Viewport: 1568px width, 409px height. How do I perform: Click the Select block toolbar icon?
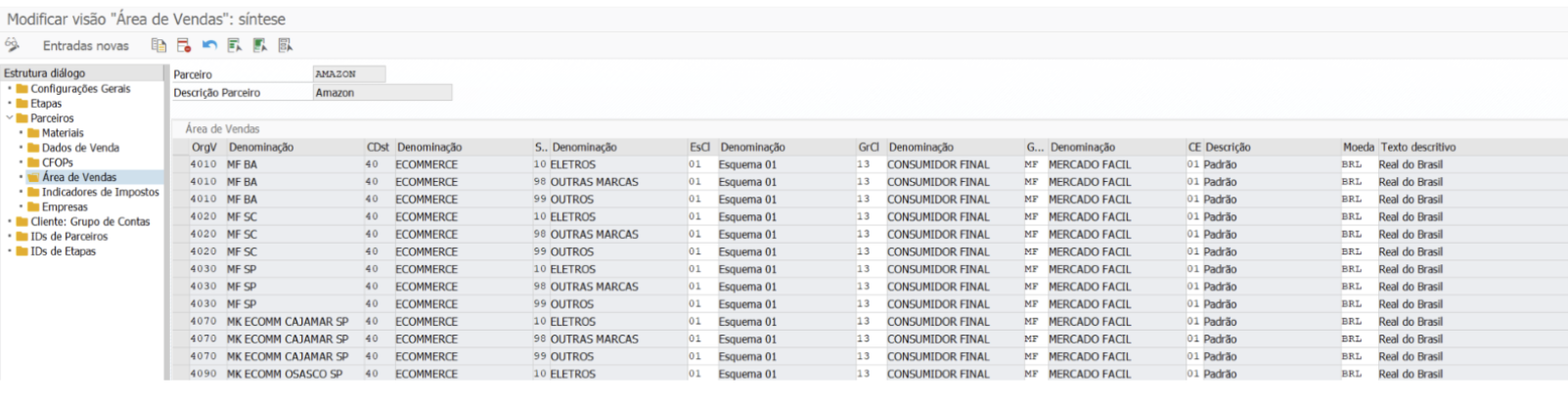[260, 45]
